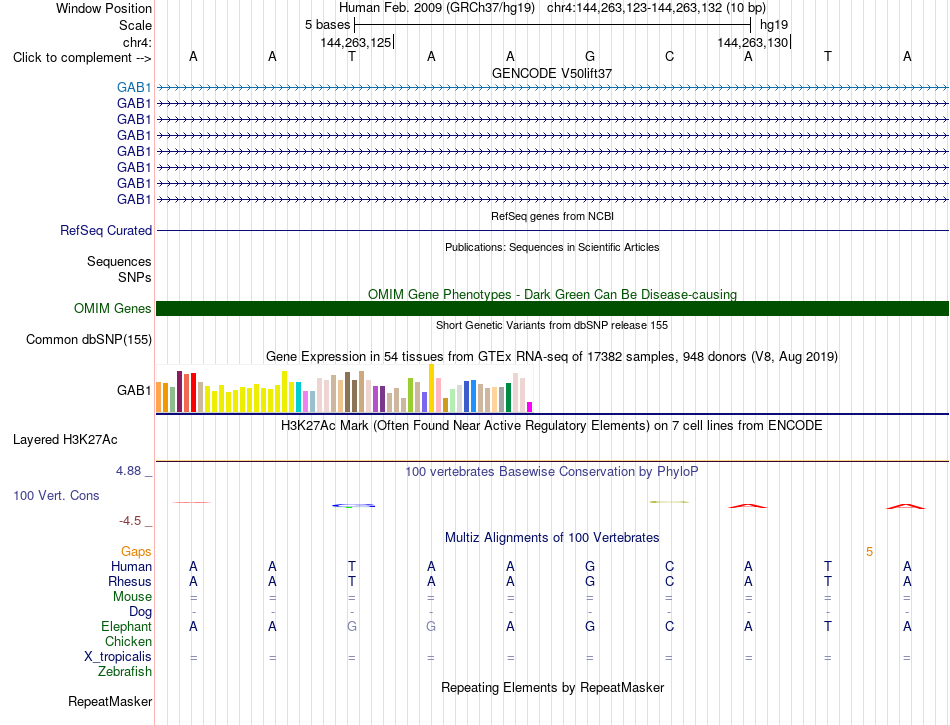The height and width of the screenshot is (725, 950).
Task: Click the Layered H3K27Ac track label
Action: (65, 439)
